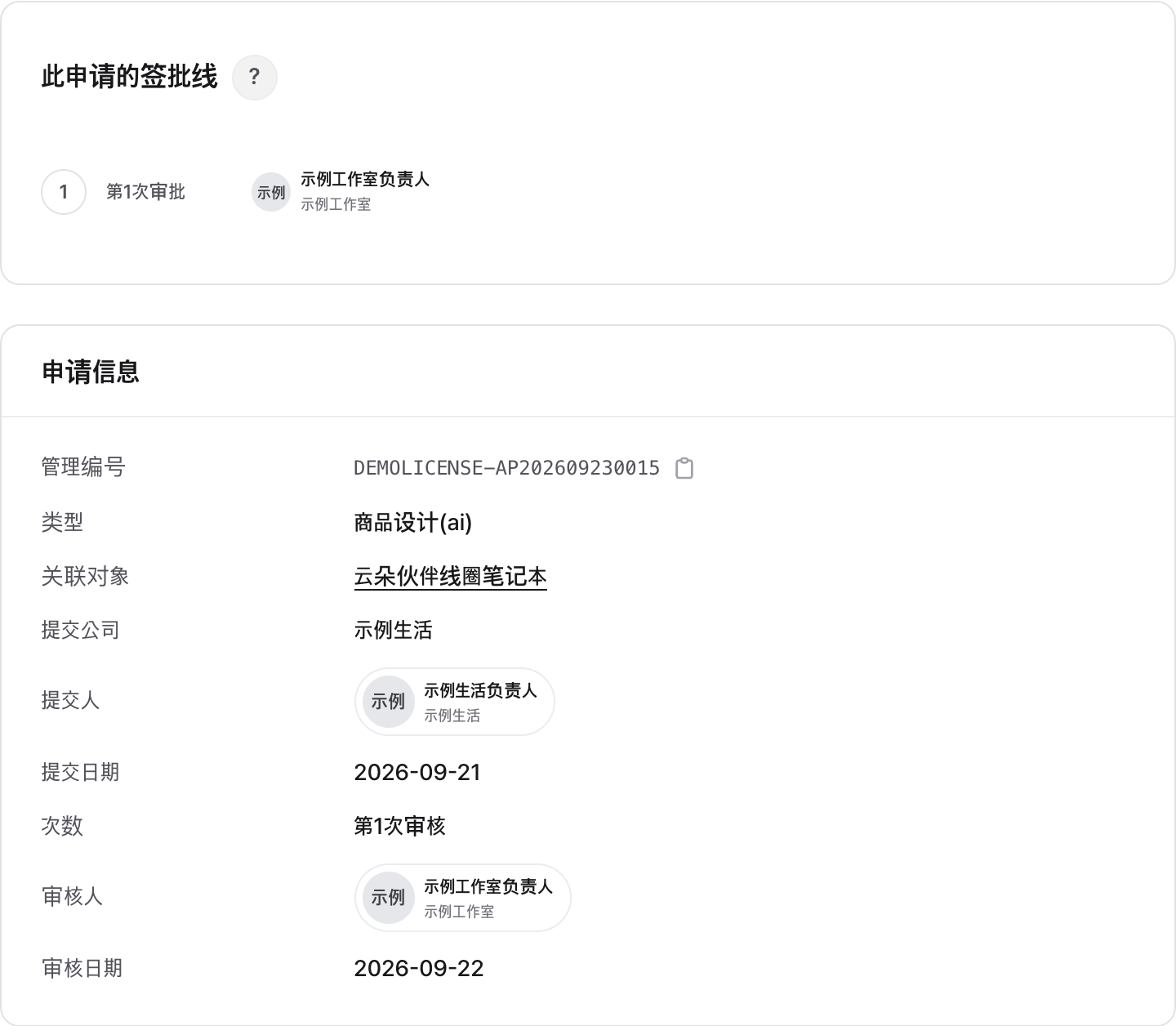Click the 类型 field label
The image size is (1176, 1026).
tap(63, 522)
